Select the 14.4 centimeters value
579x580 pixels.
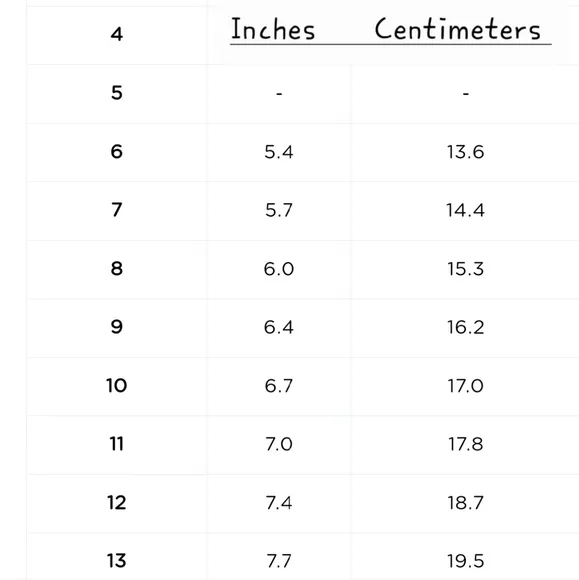point(465,210)
